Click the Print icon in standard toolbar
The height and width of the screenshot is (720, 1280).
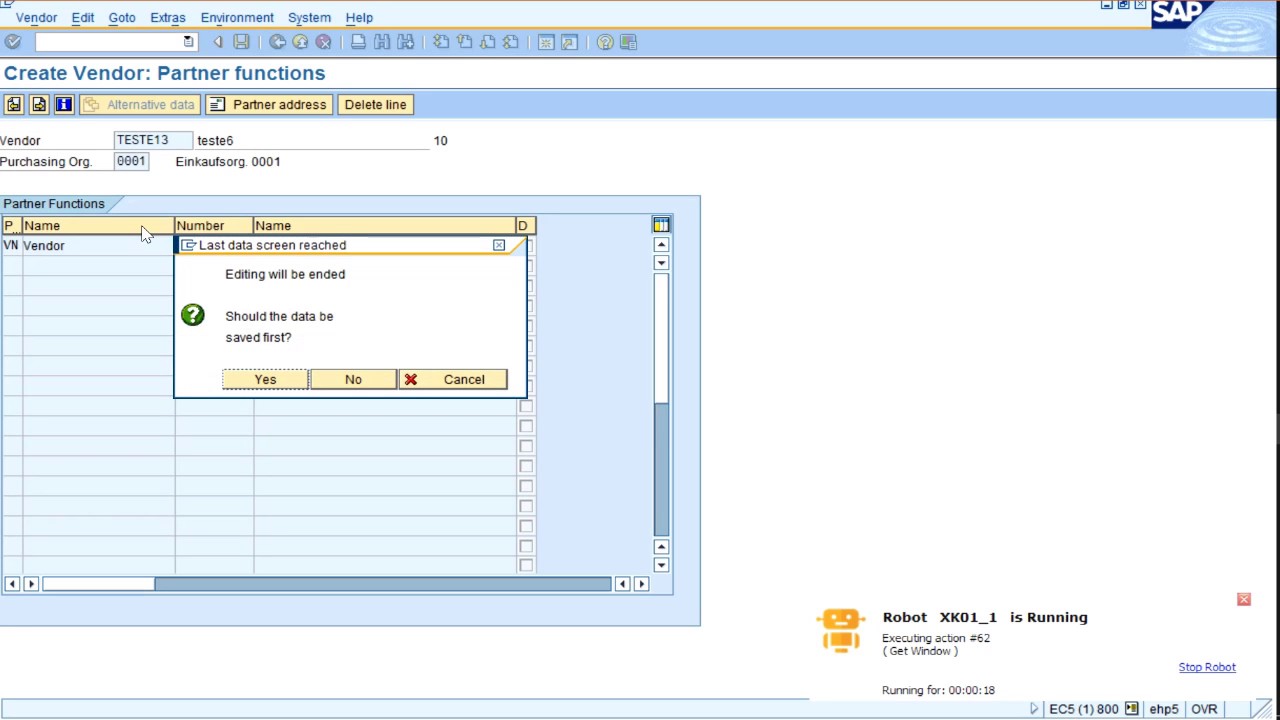point(358,42)
